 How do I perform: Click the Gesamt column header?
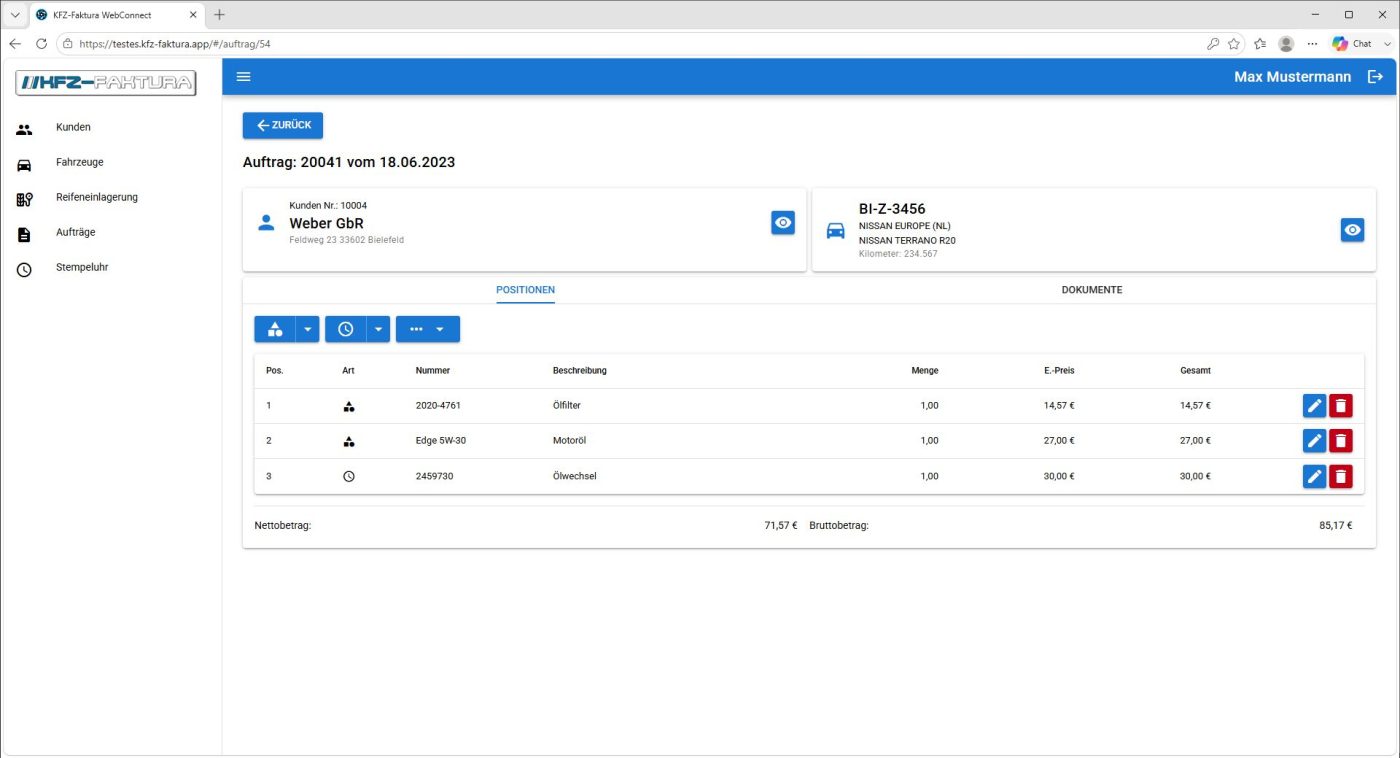point(1195,371)
